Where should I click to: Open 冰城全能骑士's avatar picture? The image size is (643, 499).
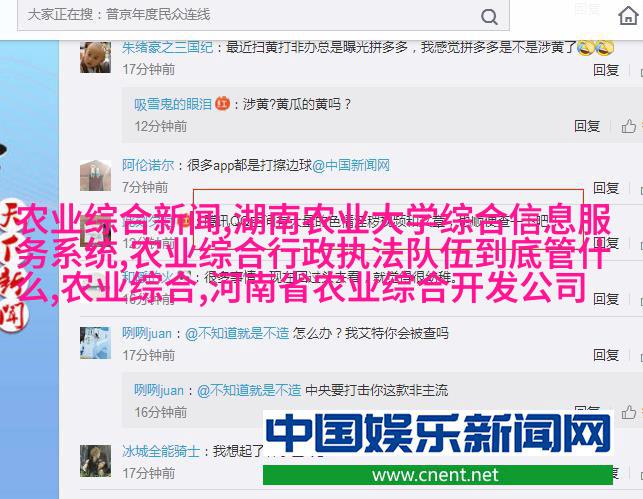[x=95, y=461]
